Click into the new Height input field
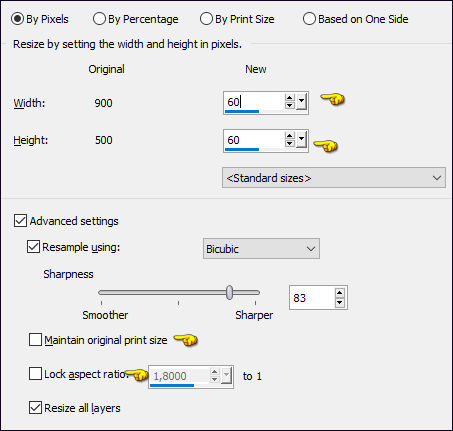Screen dimensions: 453x431 click(x=254, y=140)
